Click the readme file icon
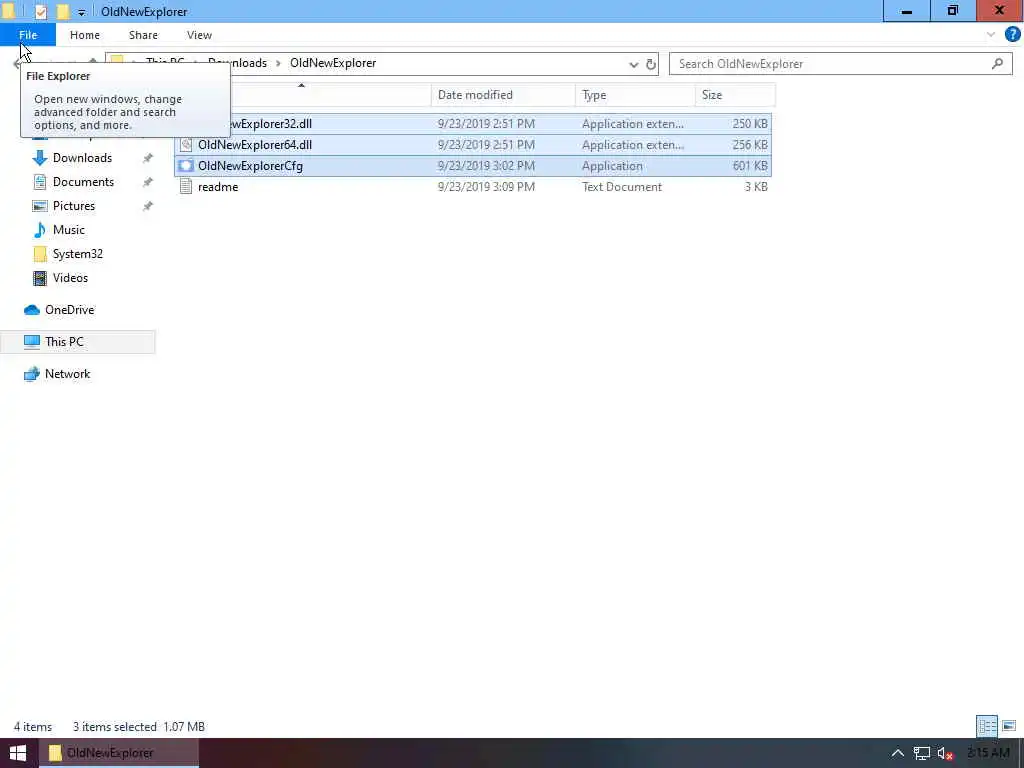 point(186,186)
